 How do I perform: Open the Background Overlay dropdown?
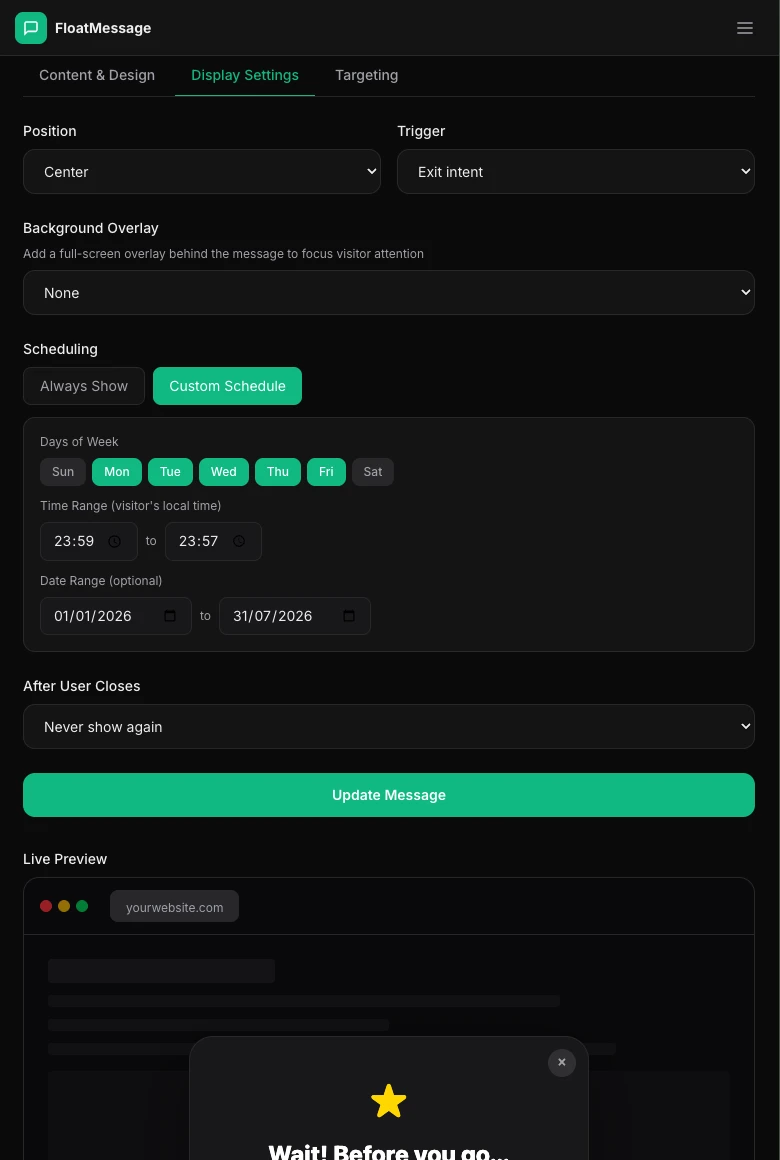coord(389,292)
